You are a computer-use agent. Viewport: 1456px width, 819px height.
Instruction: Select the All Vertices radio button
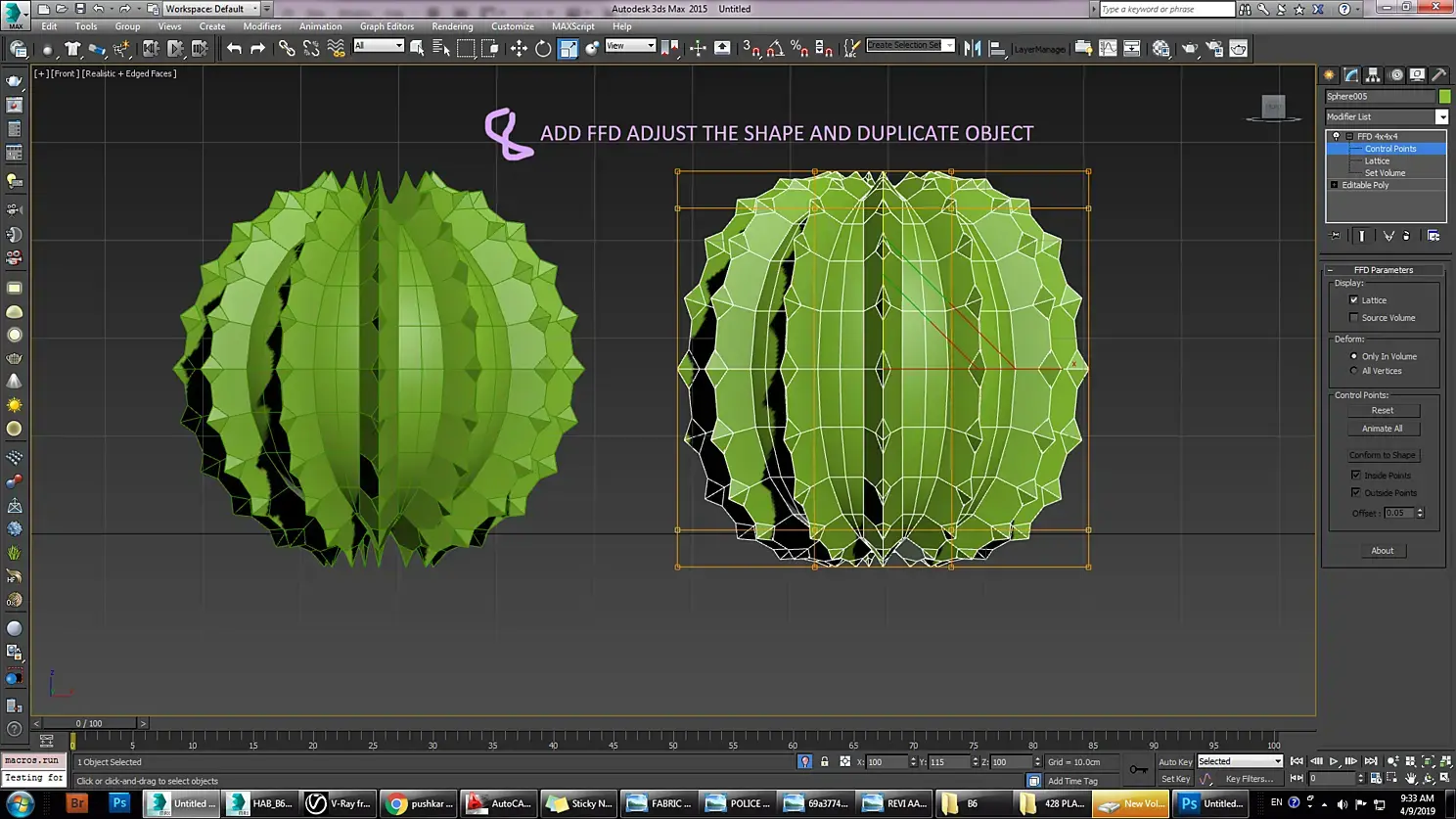[1354, 371]
